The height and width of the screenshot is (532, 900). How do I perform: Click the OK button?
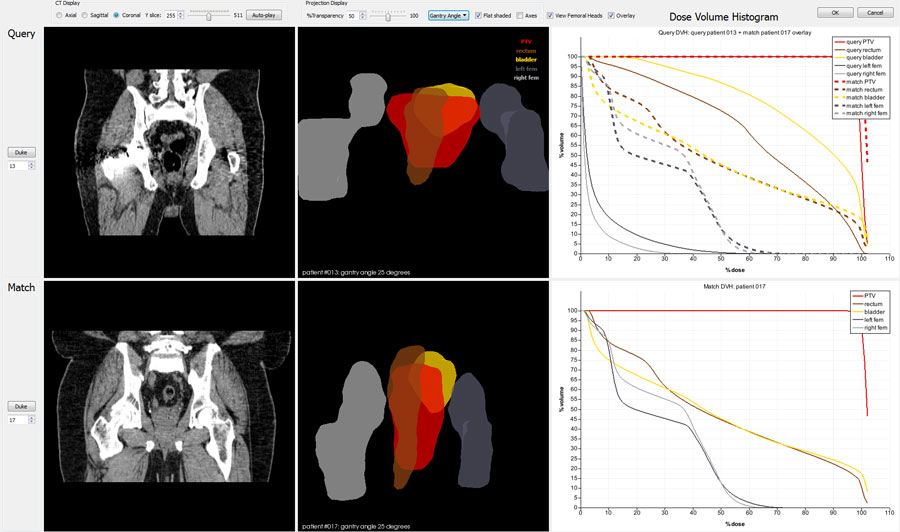[834, 12]
